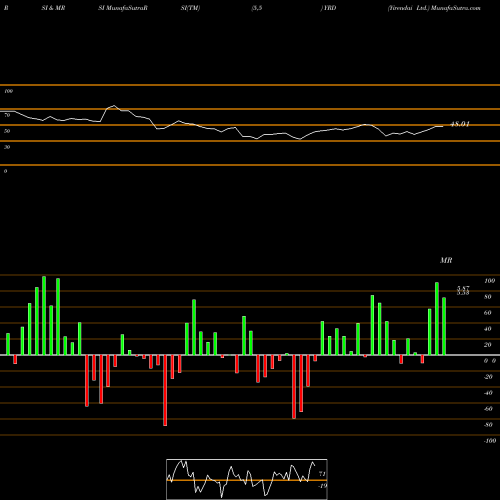This screenshot has height=500, width=500.
Task: Click MR axis label '60' on the right
Action: pyautogui.click(x=488, y=313)
